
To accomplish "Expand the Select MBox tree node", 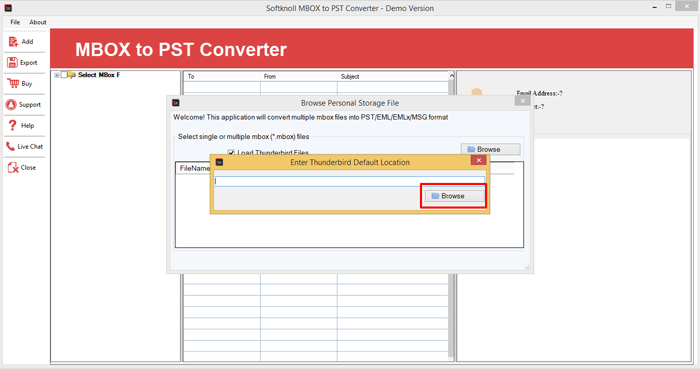I will pos(57,75).
